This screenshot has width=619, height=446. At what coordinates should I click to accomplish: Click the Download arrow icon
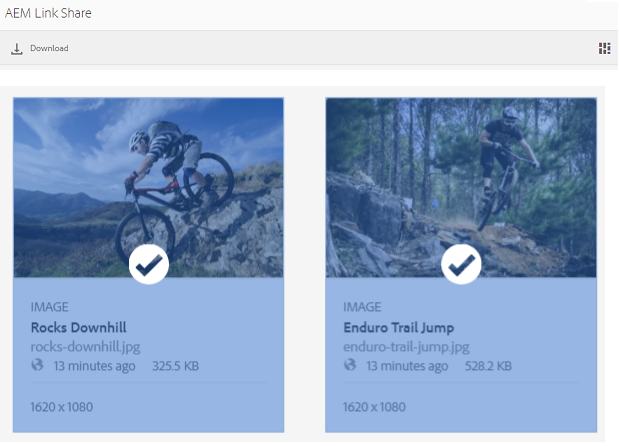[x=17, y=49]
